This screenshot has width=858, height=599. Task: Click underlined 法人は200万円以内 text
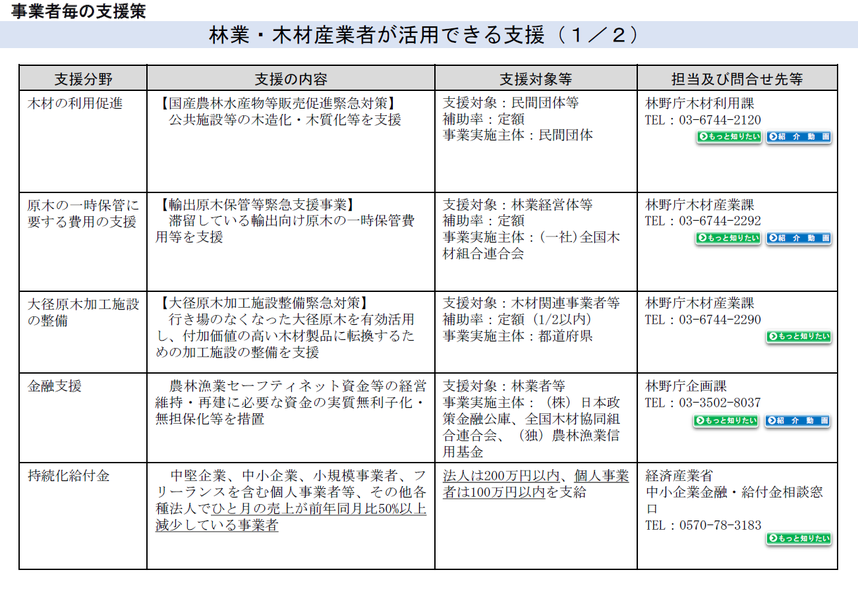click(501, 476)
